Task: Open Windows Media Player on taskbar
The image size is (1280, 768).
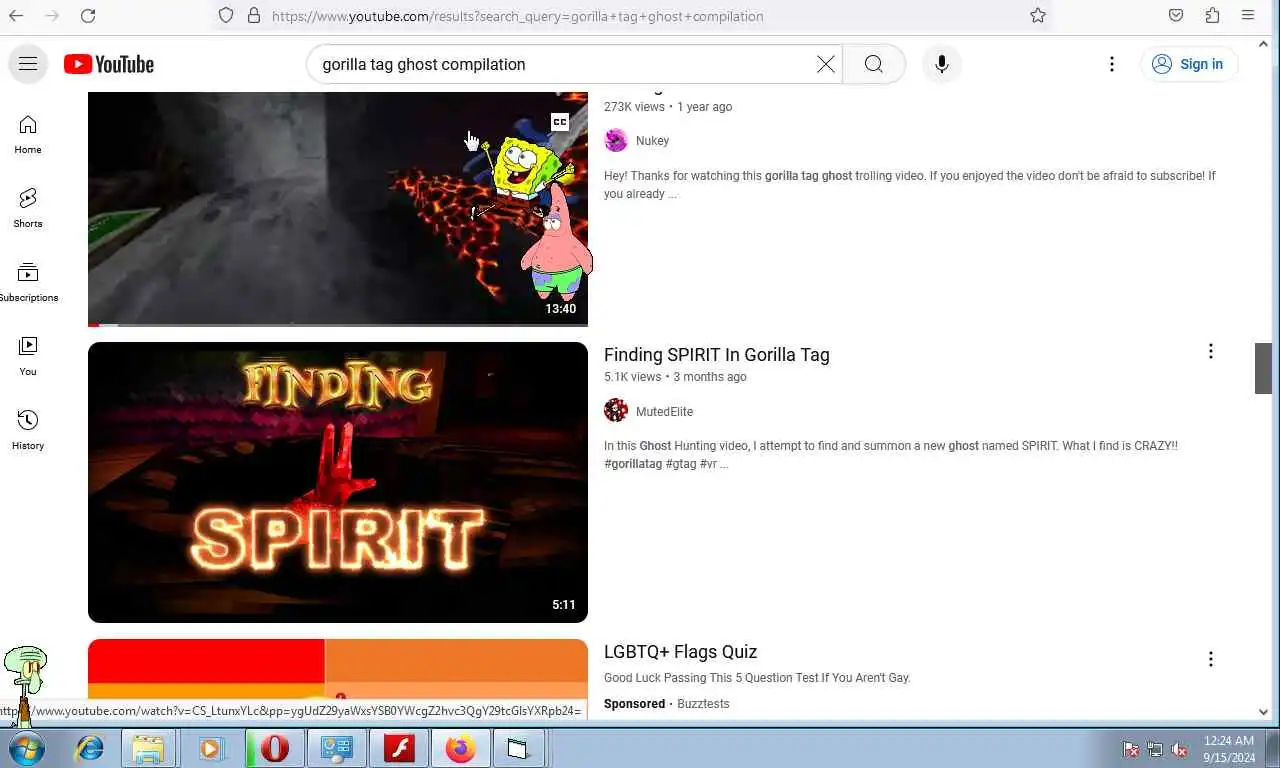Action: tap(211, 748)
